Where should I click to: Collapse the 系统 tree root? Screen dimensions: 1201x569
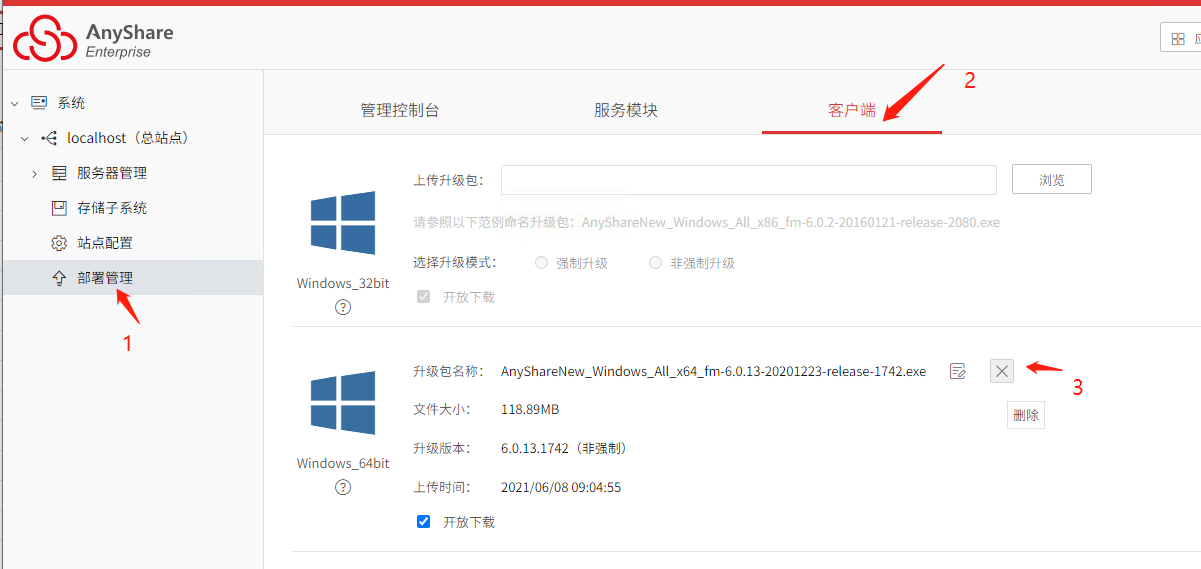click(x=14, y=103)
